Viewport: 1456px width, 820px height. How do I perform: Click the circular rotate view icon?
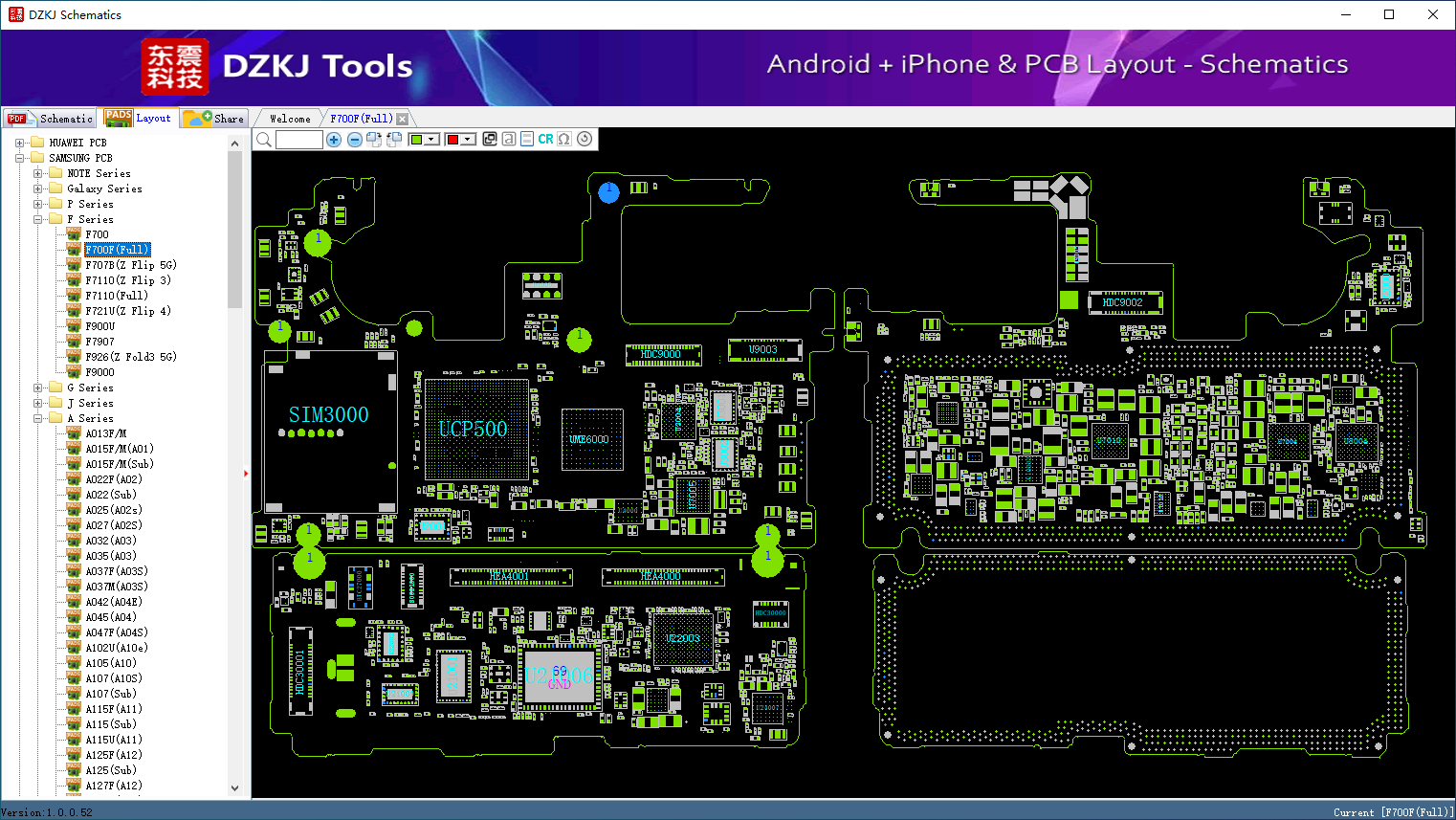pos(585,139)
